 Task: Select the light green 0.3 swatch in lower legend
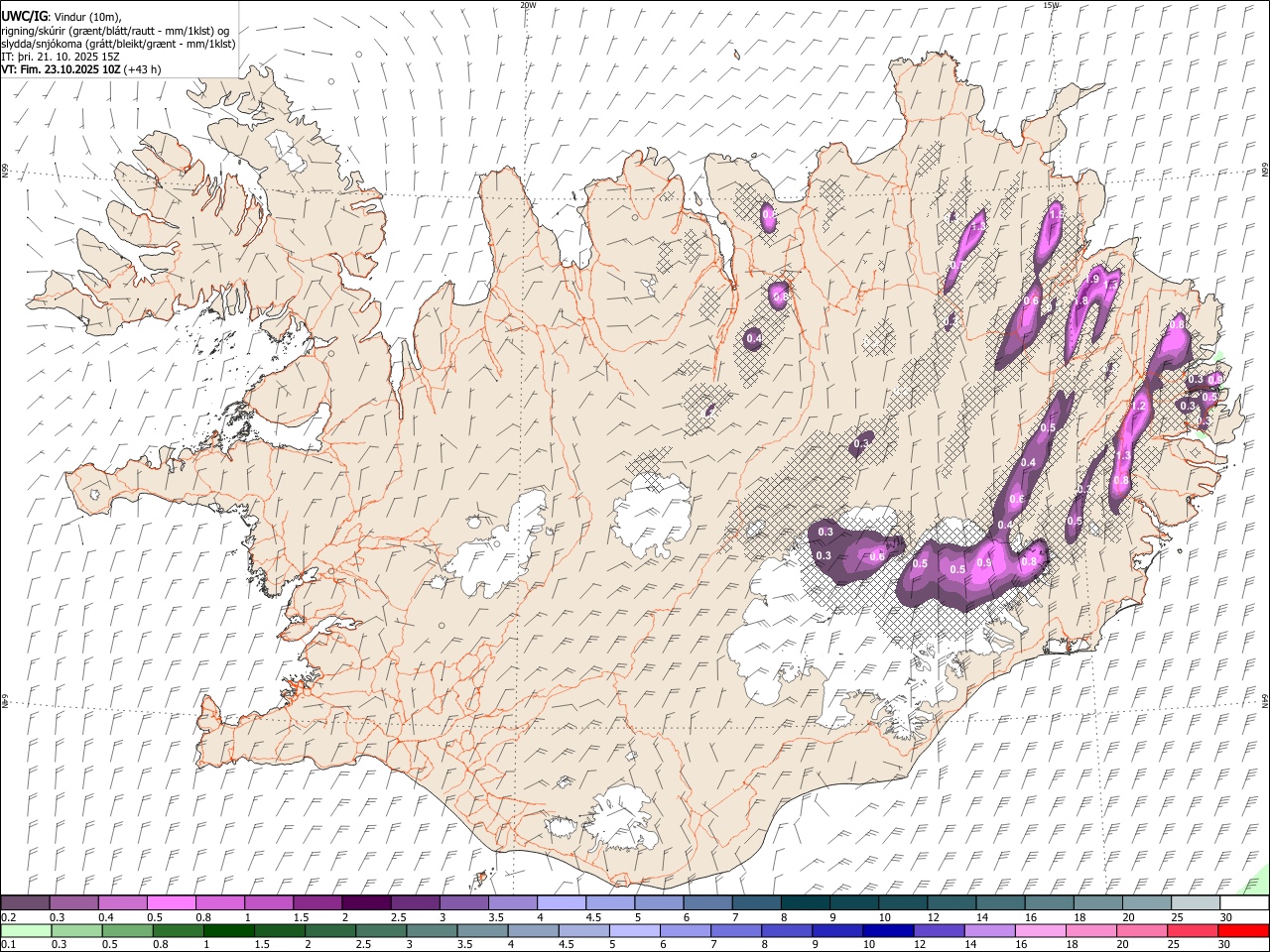pos(77,931)
